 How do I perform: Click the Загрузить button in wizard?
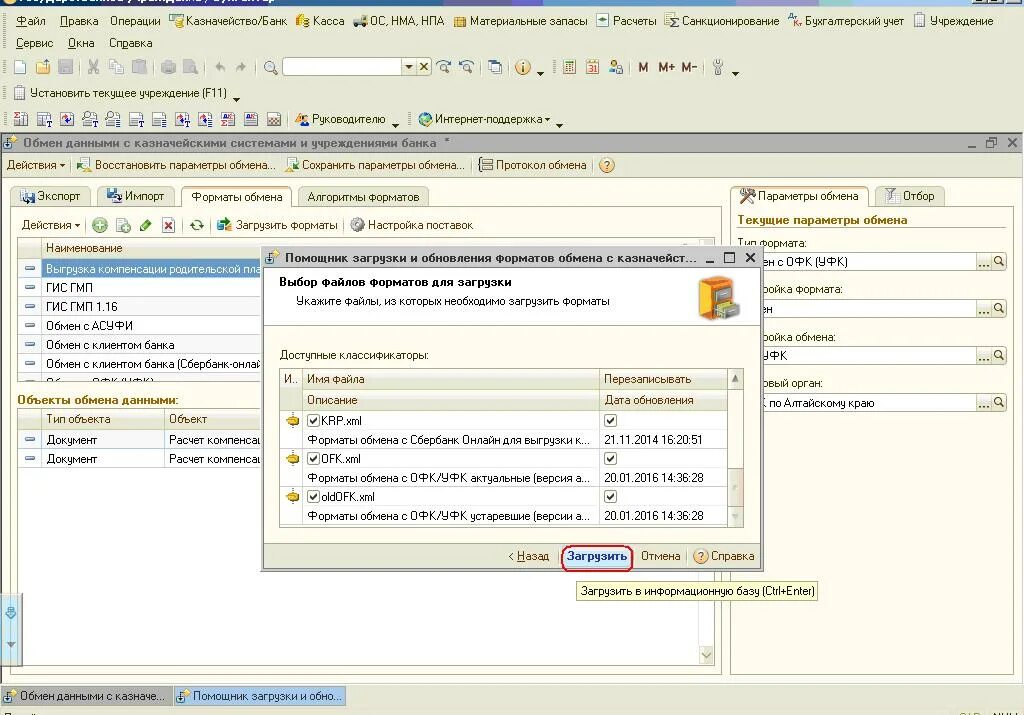[597, 556]
